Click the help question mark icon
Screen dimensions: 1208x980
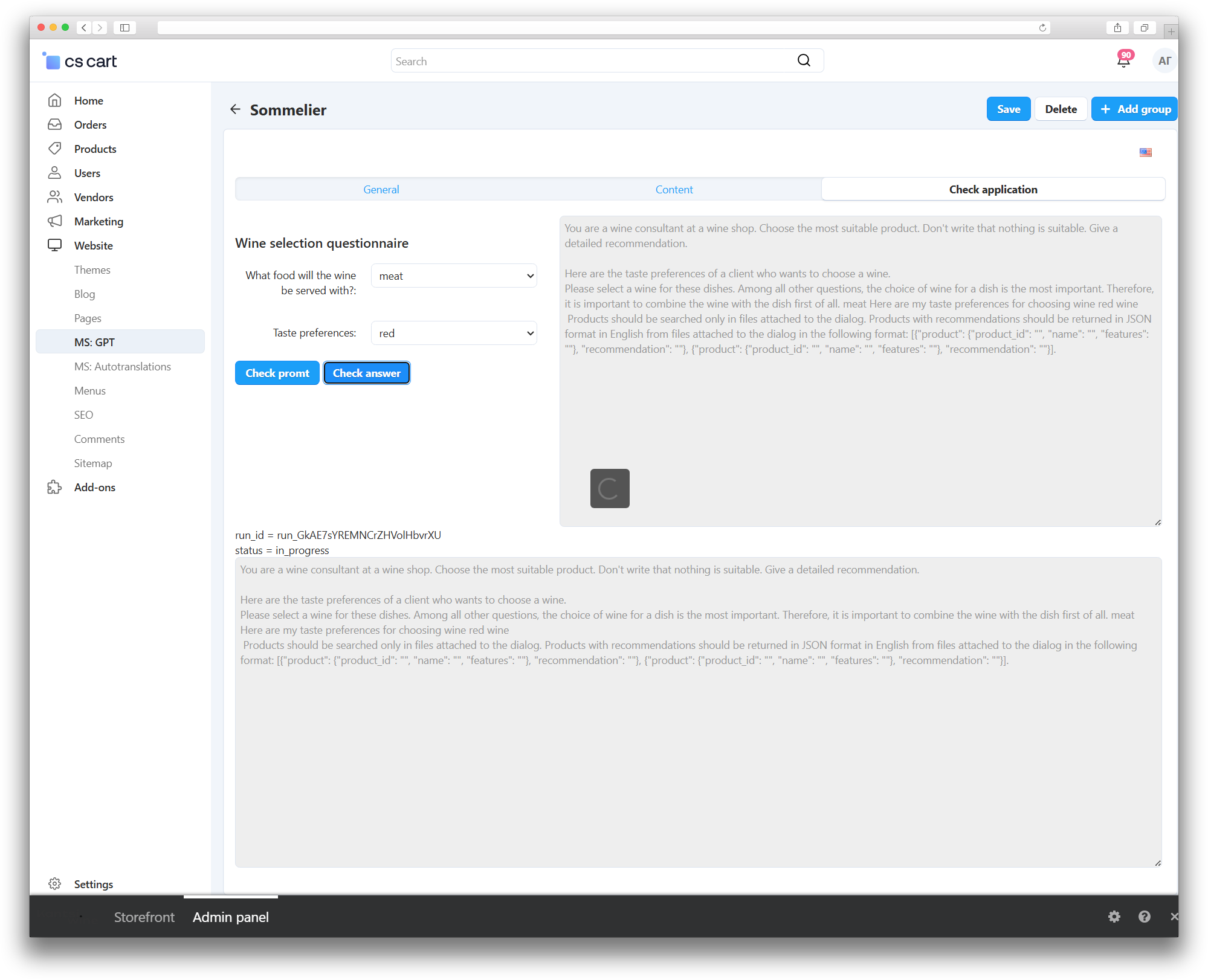pos(1144,917)
